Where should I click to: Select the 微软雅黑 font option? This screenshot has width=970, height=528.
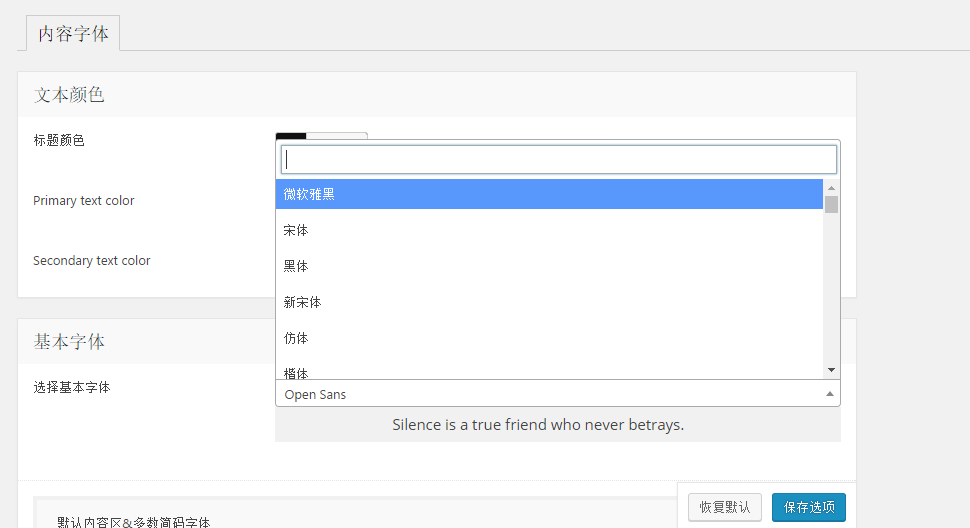click(x=549, y=194)
